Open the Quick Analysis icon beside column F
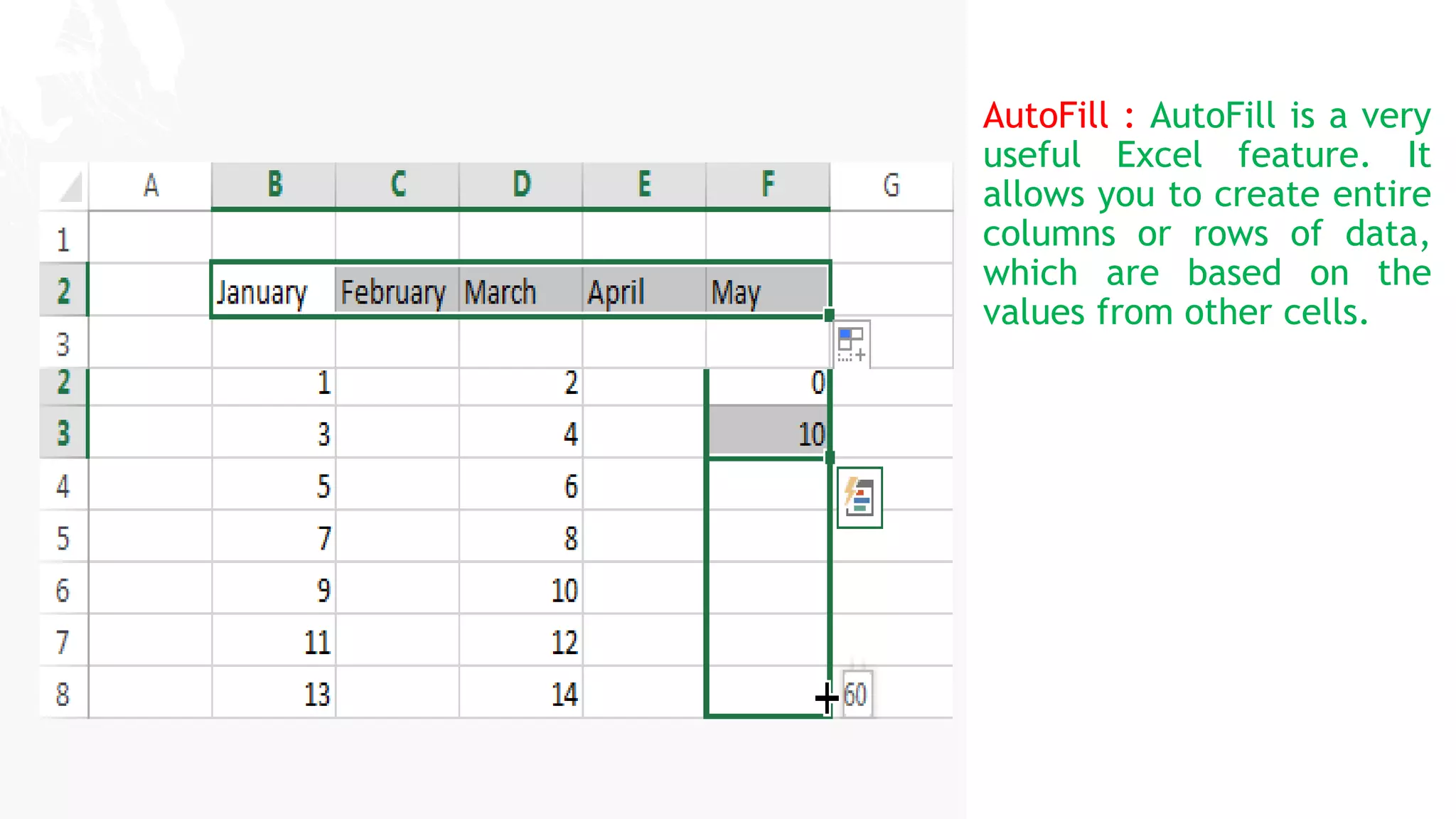This screenshot has width=1456, height=819. coord(860,498)
